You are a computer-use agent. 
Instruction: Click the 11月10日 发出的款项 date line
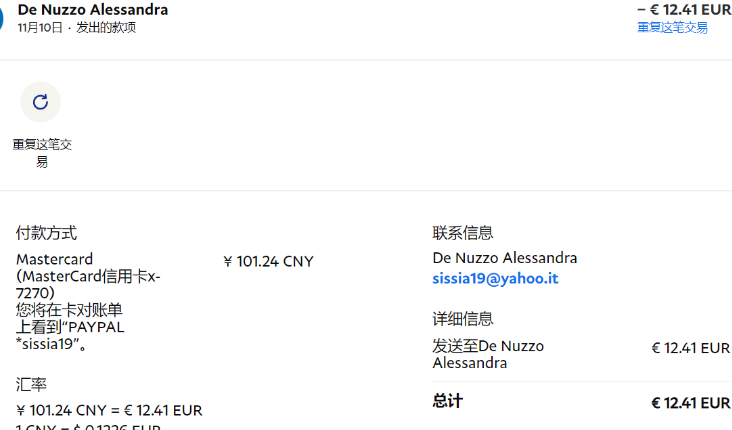(x=77, y=28)
